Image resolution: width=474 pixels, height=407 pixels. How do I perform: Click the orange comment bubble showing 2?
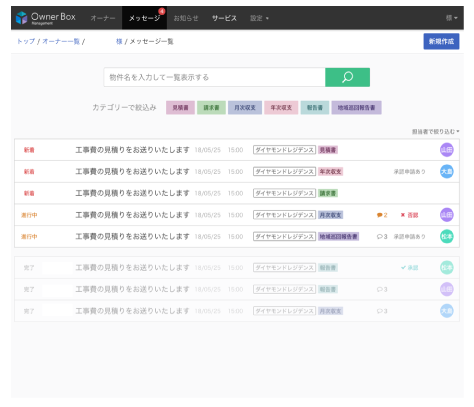tap(382, 215)
